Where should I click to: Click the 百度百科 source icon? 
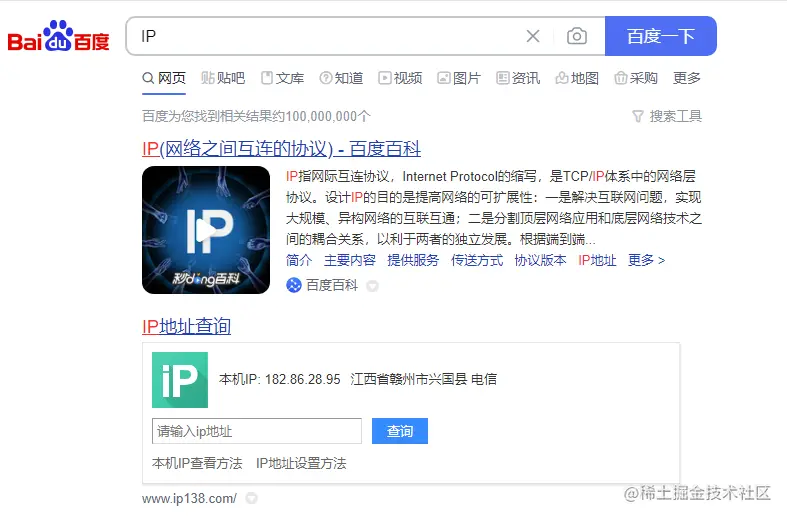tap(294, 285)
